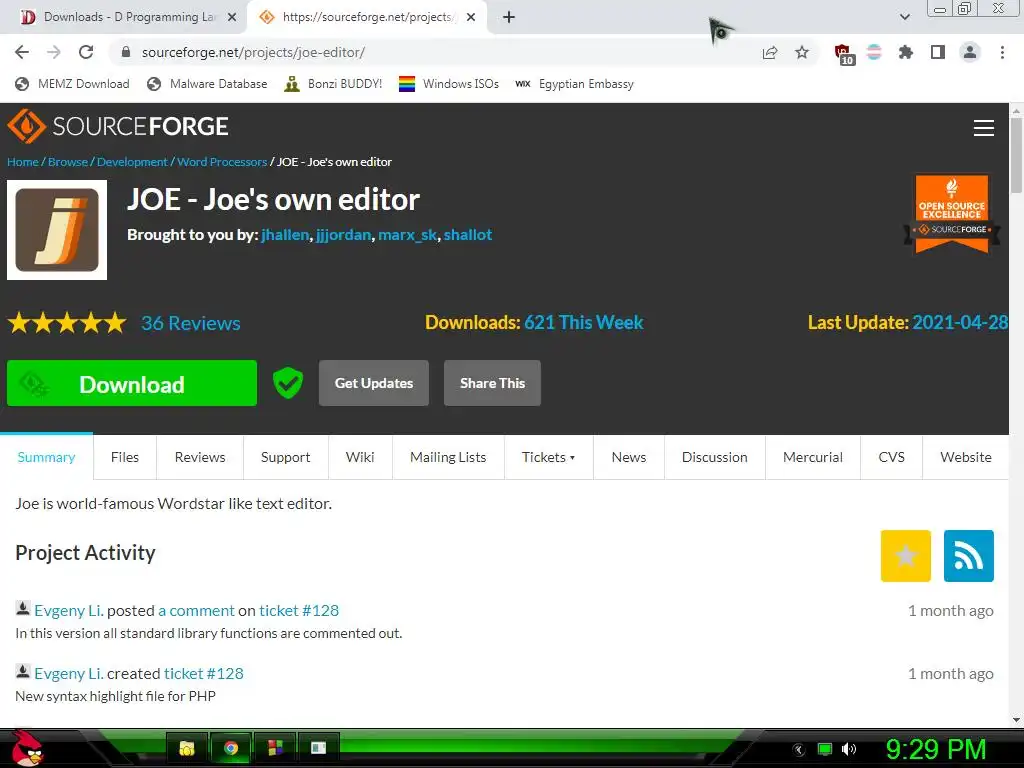Open the Windows ISOs bookmark
Viewport: 1024px width, 768px height.
[449, 84]
